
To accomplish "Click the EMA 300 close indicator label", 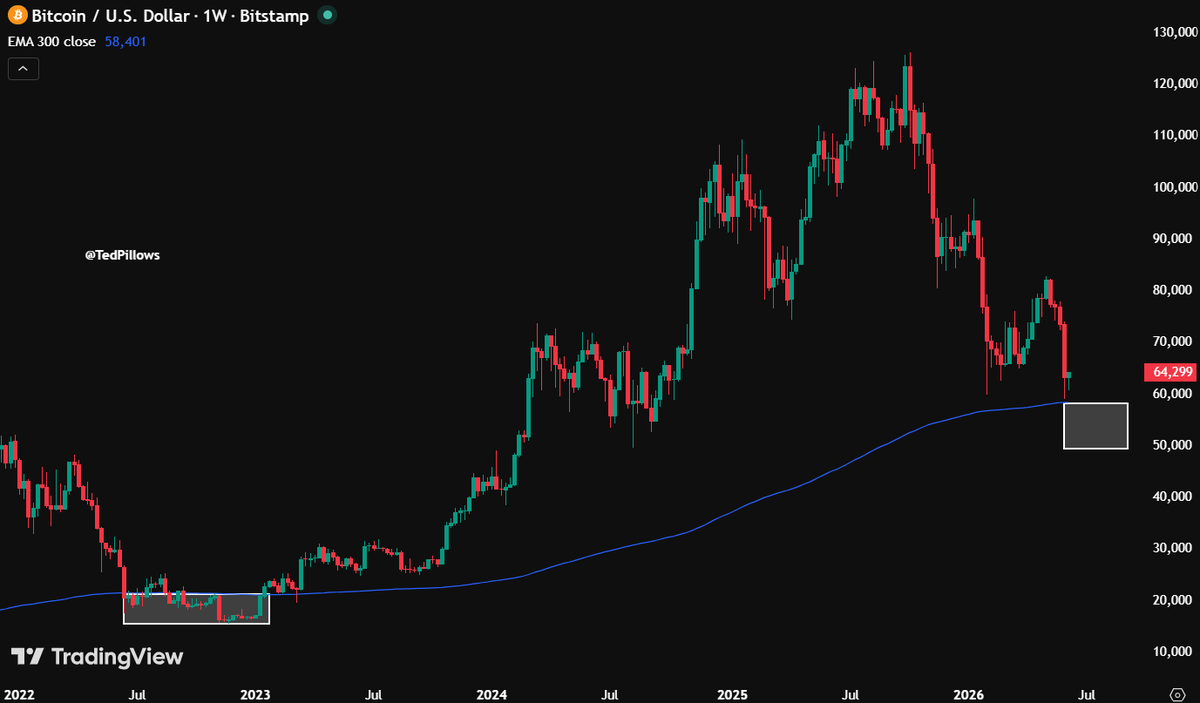I will [x=50, y=42].
